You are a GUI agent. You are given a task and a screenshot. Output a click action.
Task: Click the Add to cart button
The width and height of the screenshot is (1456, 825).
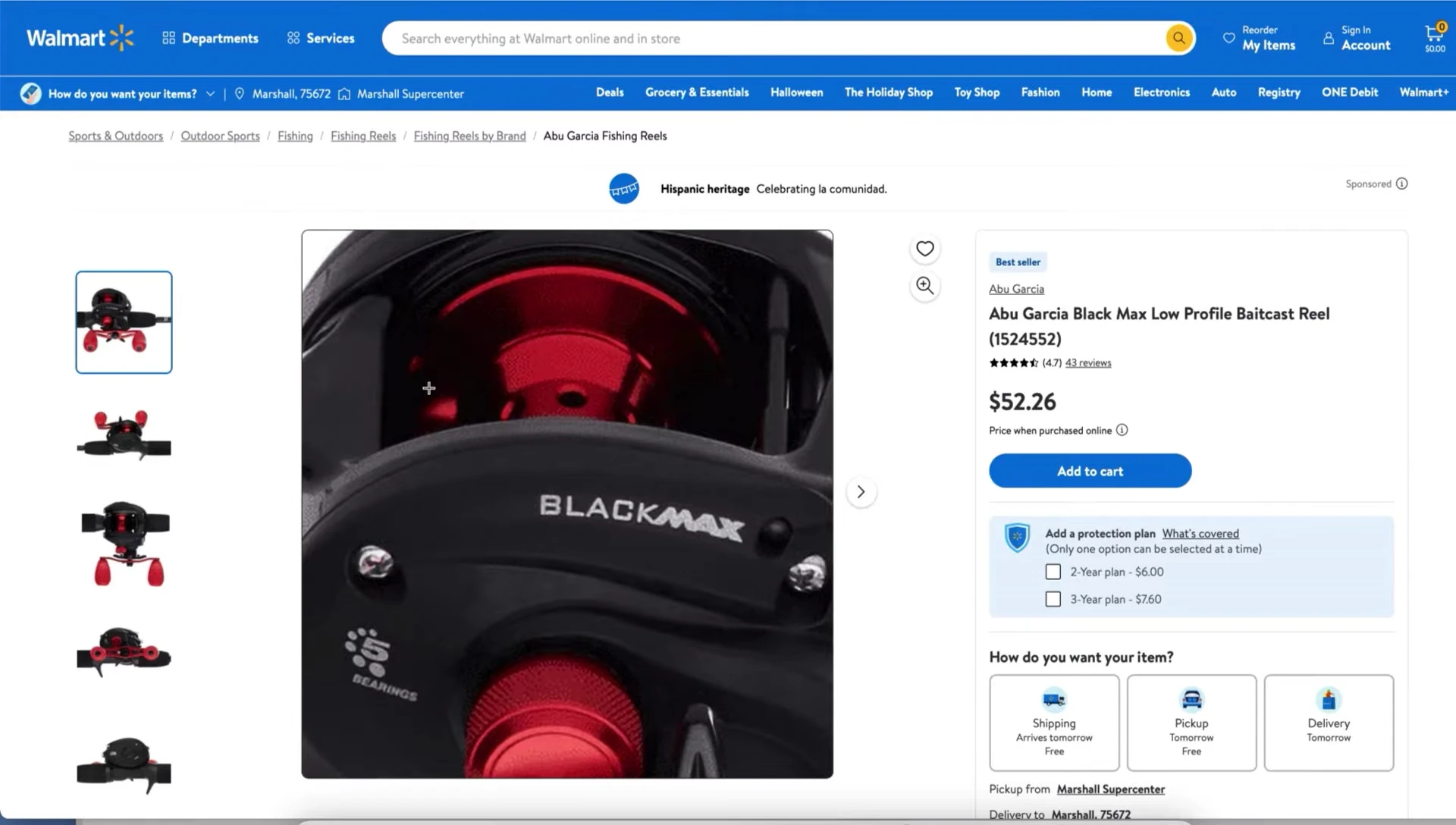1090,471
